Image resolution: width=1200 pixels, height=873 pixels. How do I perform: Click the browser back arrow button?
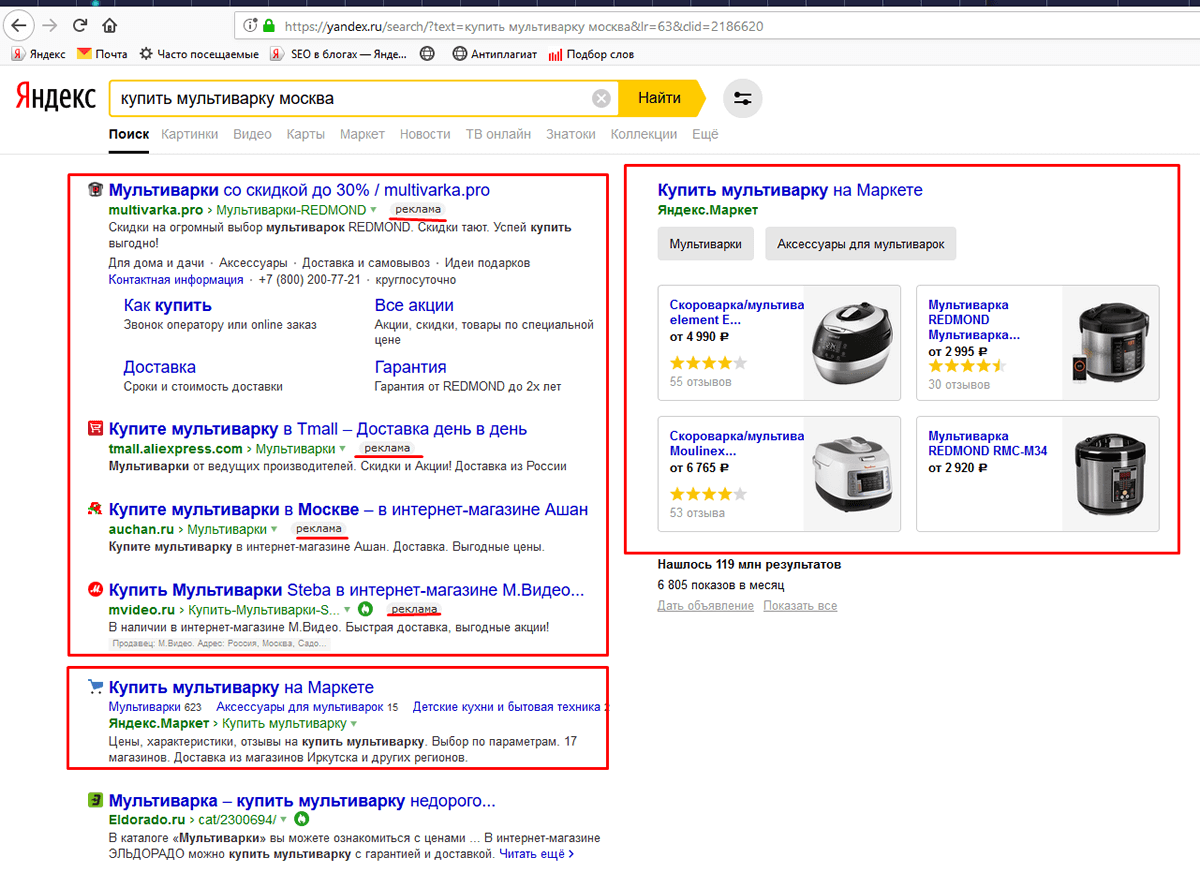19,25
